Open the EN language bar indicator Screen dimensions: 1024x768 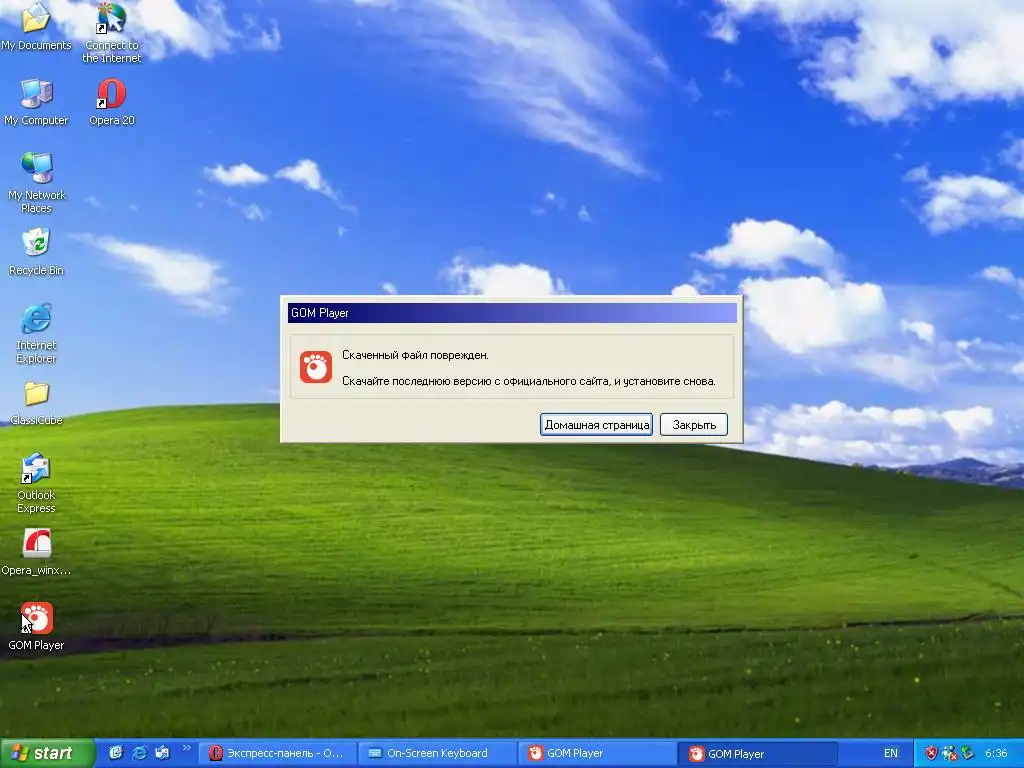click(891, 753)
